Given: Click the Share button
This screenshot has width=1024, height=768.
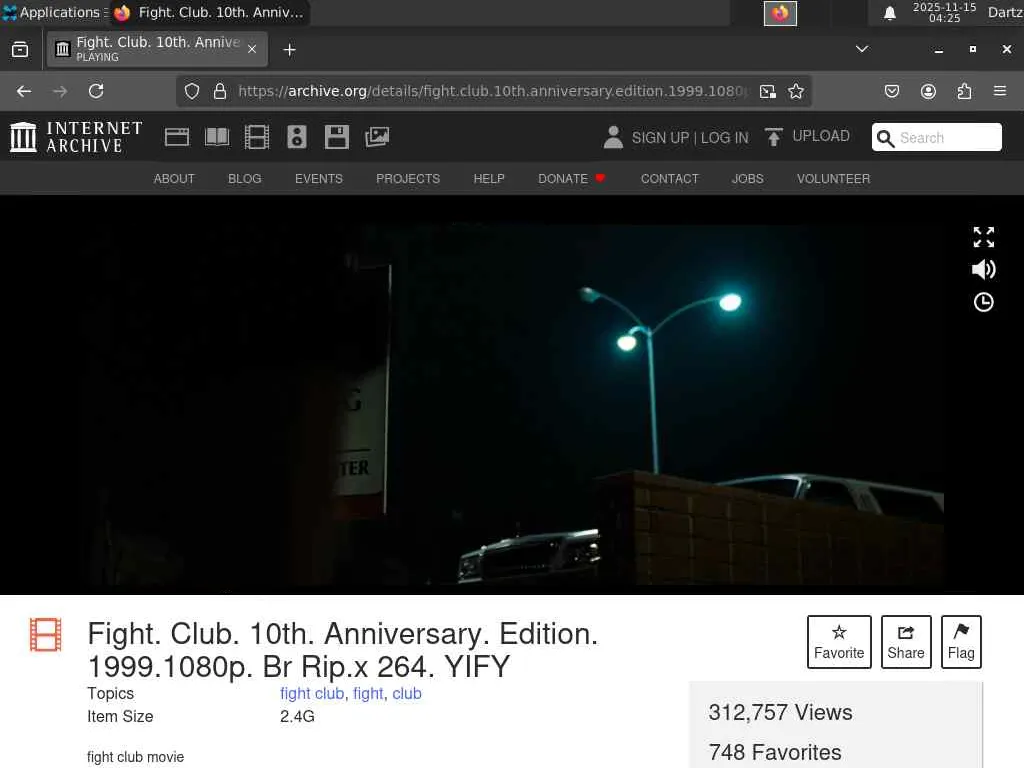Looking at the screenshot, I should tap(906, 642).
